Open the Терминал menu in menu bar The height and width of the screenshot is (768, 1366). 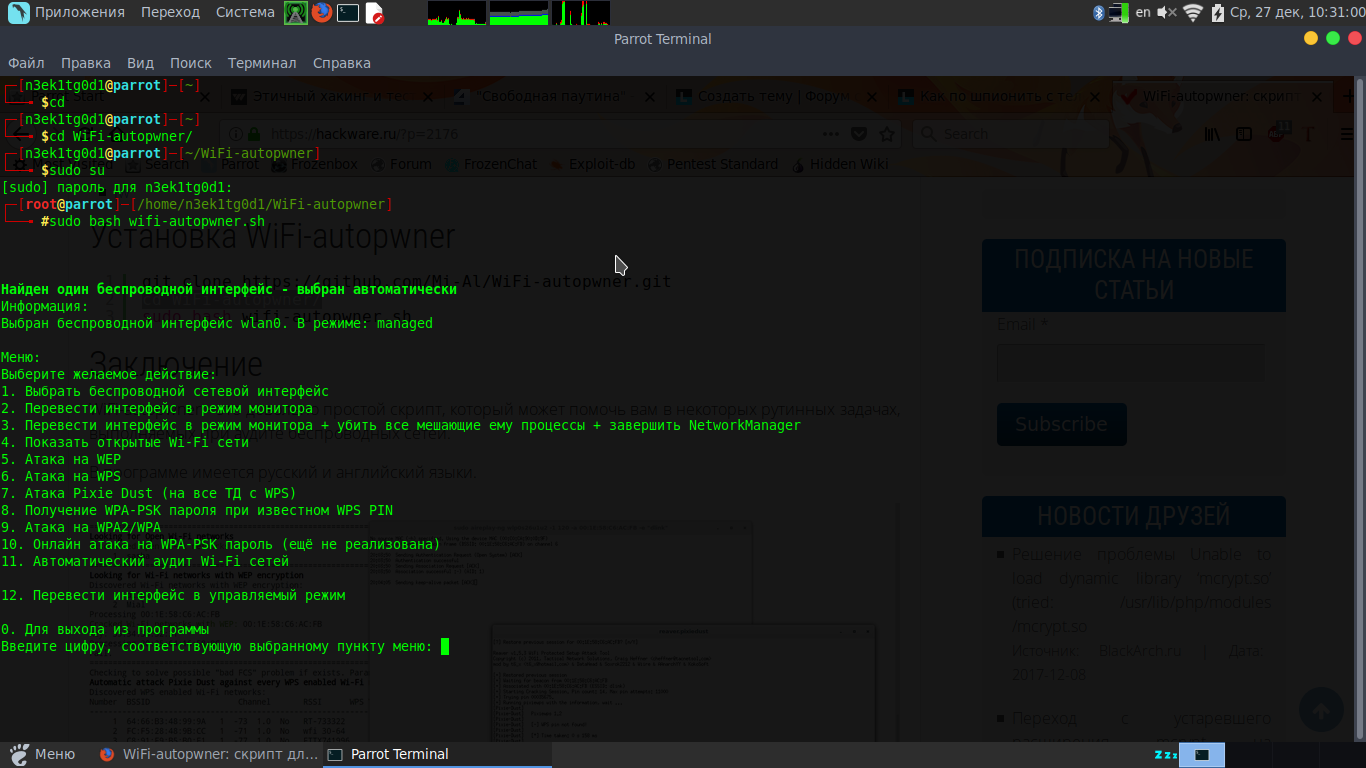(x=262, y=63)
